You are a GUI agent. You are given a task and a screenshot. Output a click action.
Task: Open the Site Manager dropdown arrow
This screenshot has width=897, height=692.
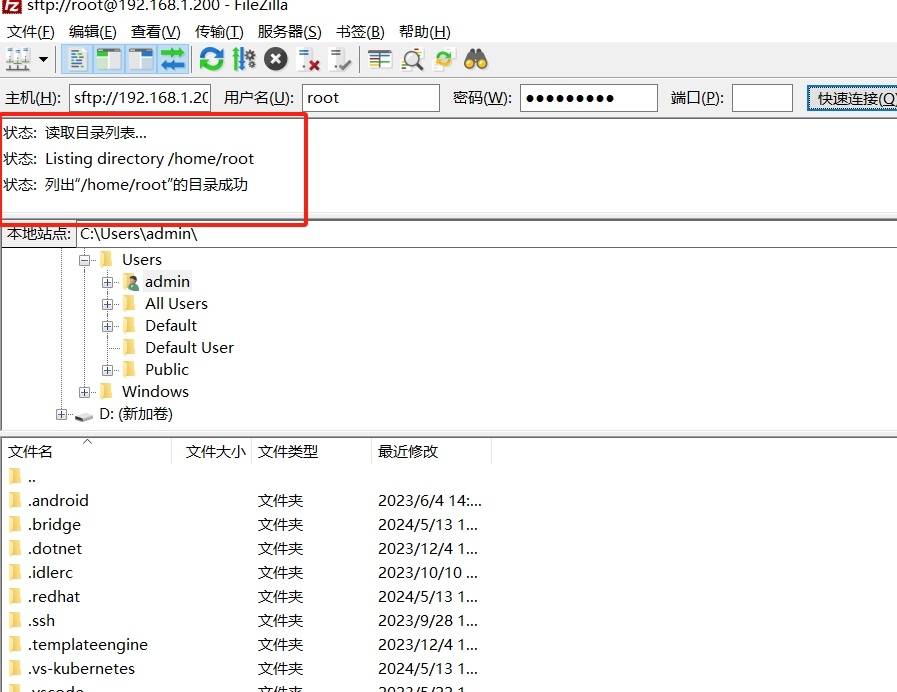coord(44,60)
